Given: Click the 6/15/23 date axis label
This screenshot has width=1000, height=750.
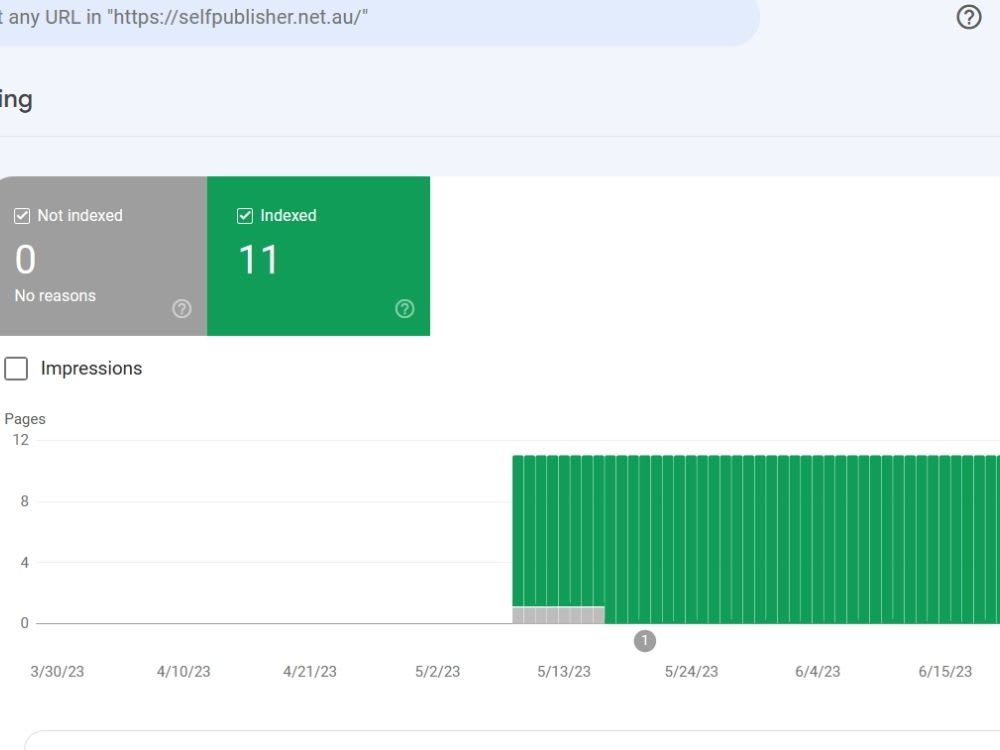Looking at the screenshot, I should (x=945, y=672).
